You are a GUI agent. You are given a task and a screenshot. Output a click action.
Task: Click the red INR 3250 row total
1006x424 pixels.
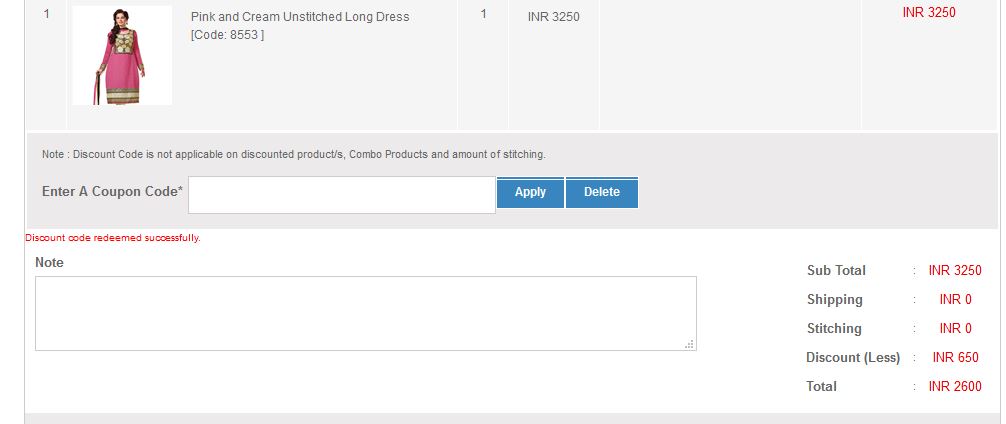point(929,13)
